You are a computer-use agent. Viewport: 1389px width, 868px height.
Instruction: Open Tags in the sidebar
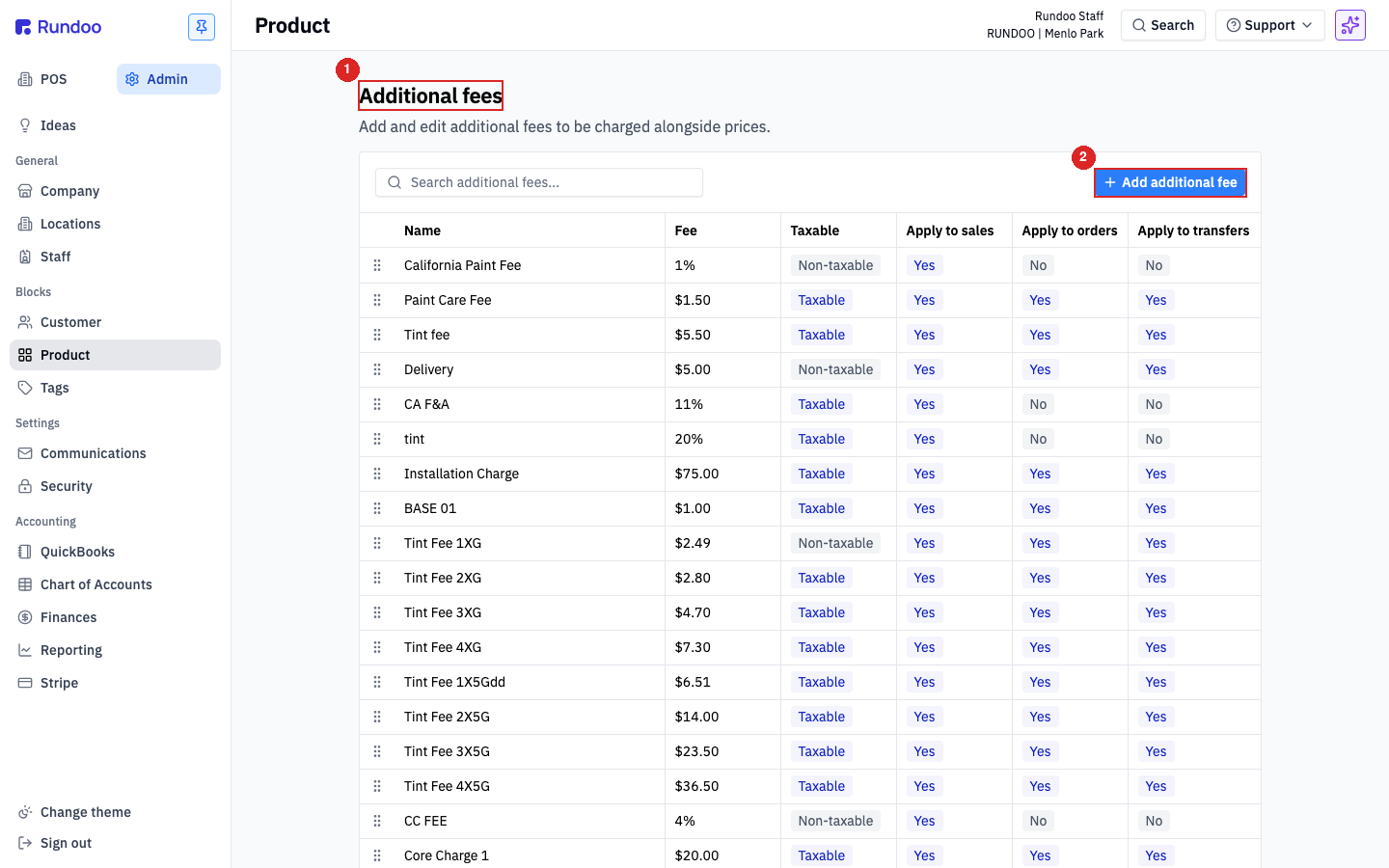(x=115, y=388)
